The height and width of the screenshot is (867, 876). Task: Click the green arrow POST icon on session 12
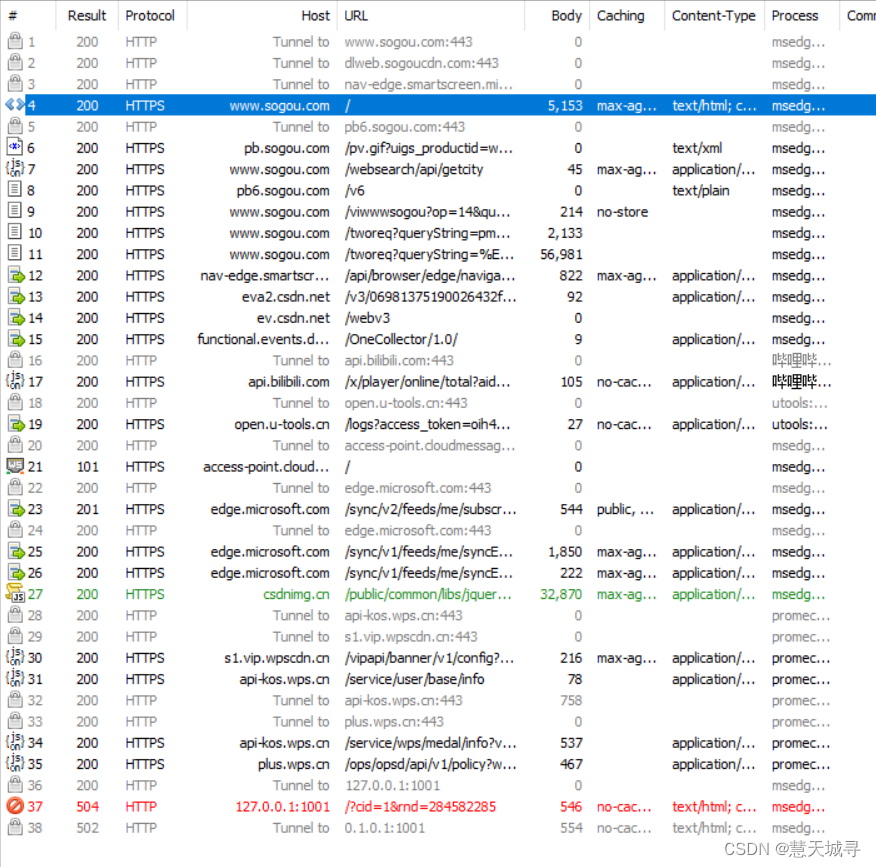tap(17, 275)
